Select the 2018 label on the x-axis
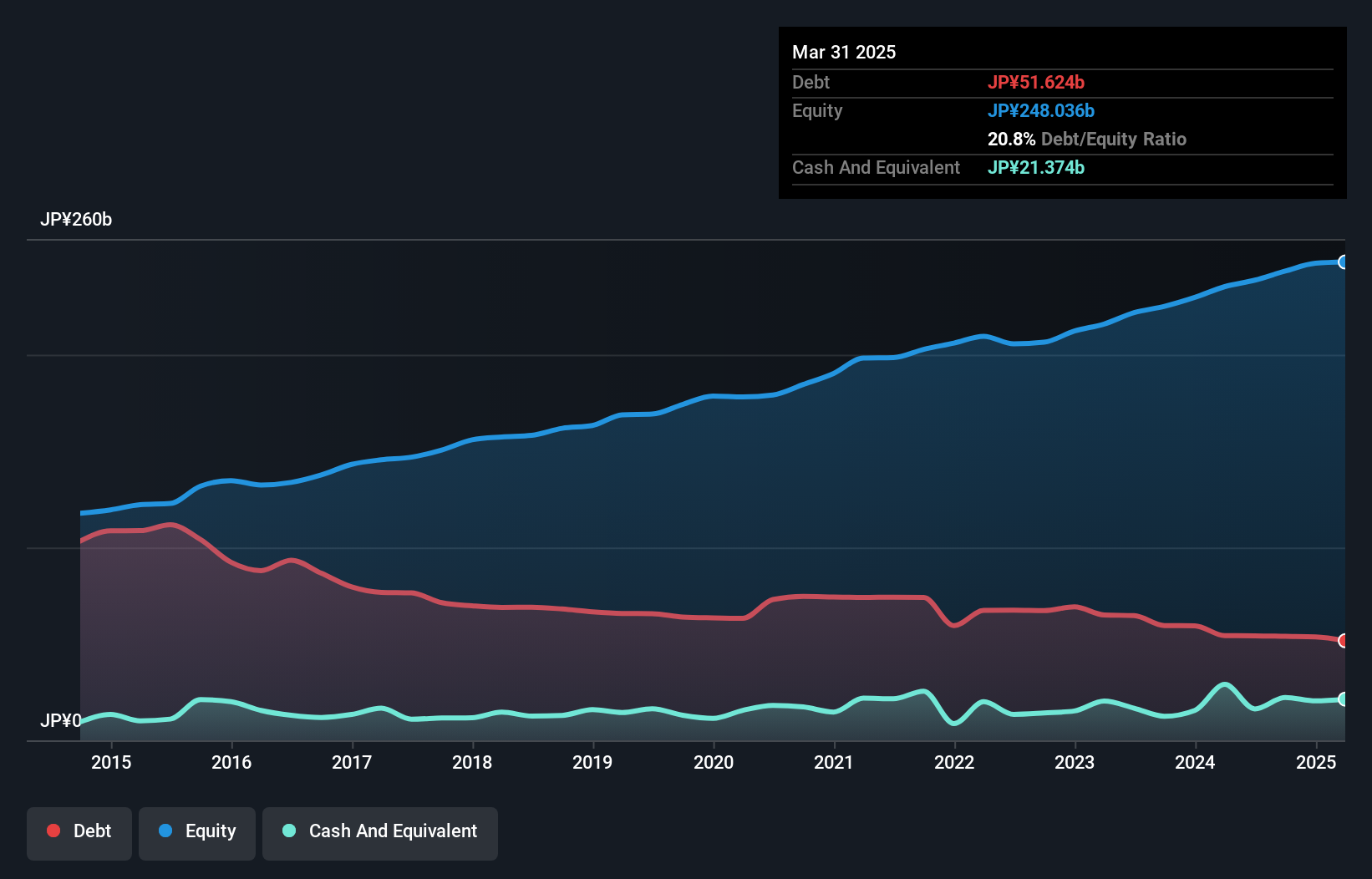This screenshot has width=1372, height=879. [472, 762]
